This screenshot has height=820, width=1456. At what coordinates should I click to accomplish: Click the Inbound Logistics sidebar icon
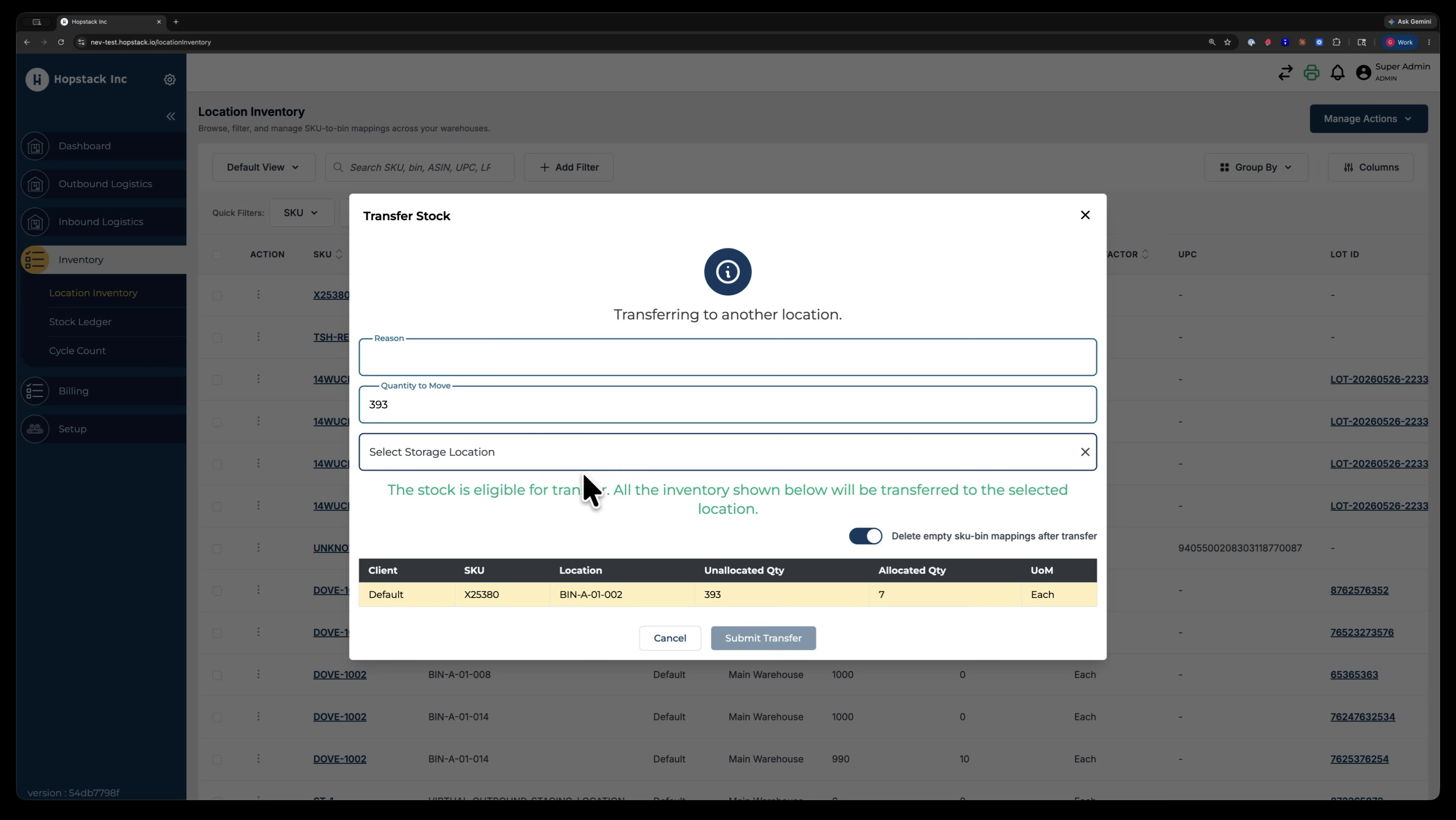click(35, 222)
